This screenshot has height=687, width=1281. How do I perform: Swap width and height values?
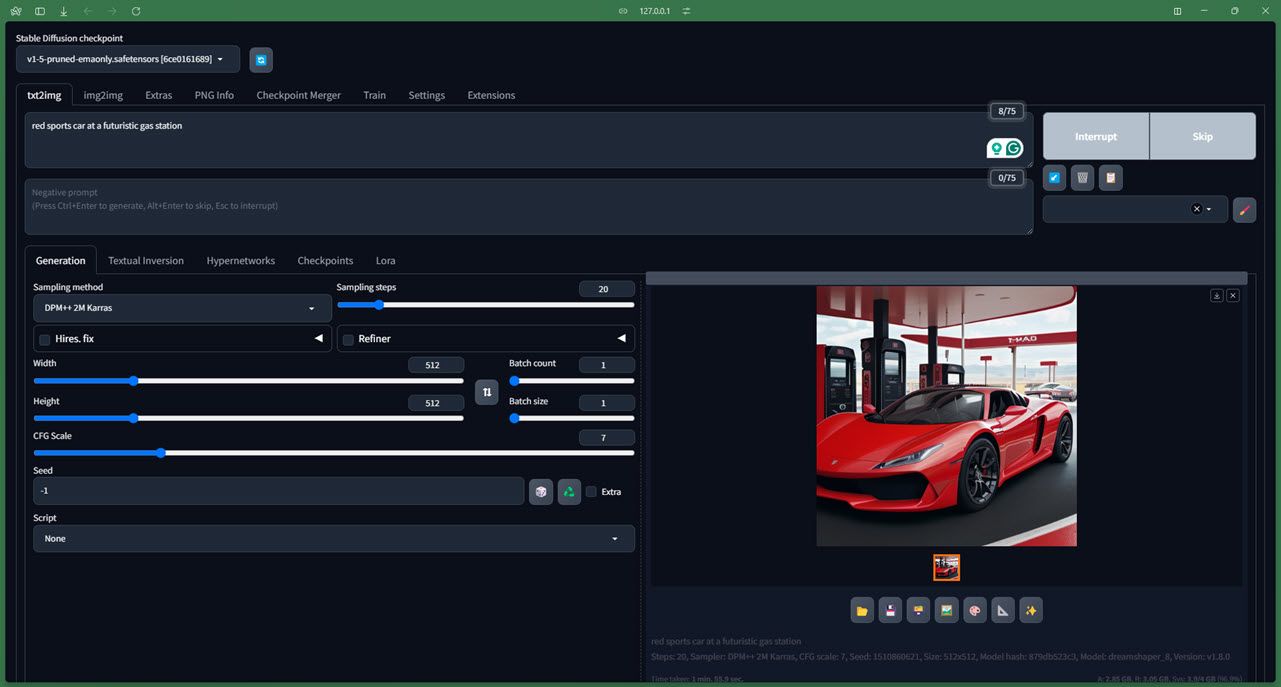pos(486,391)
